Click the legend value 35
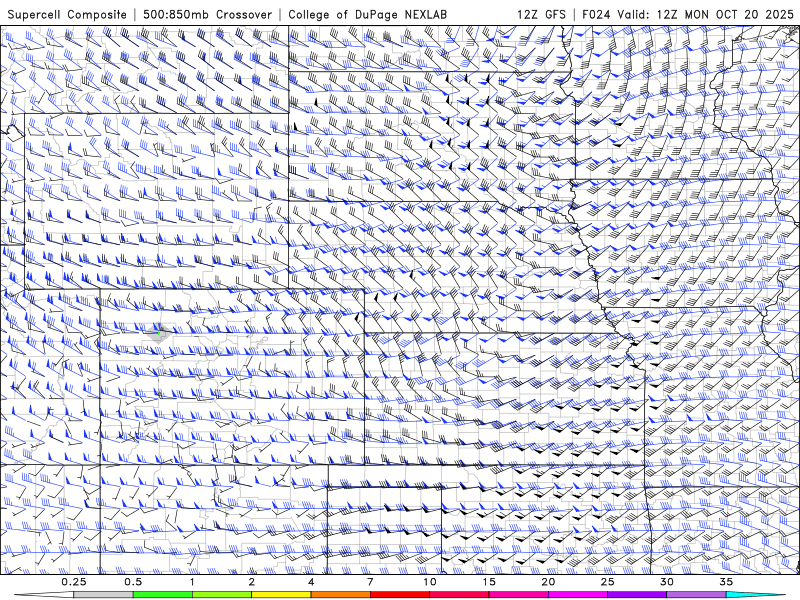The image size is (800, 600). click(726, 582)
